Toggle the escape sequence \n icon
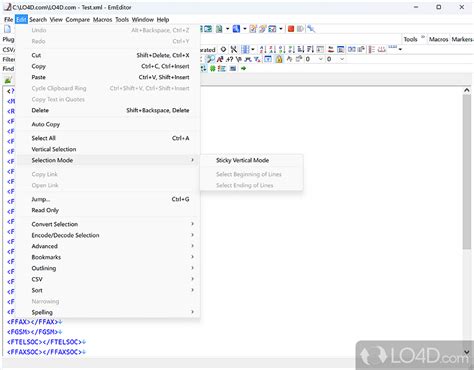Viewport: 474px width, 370px height. coord(239,59)
